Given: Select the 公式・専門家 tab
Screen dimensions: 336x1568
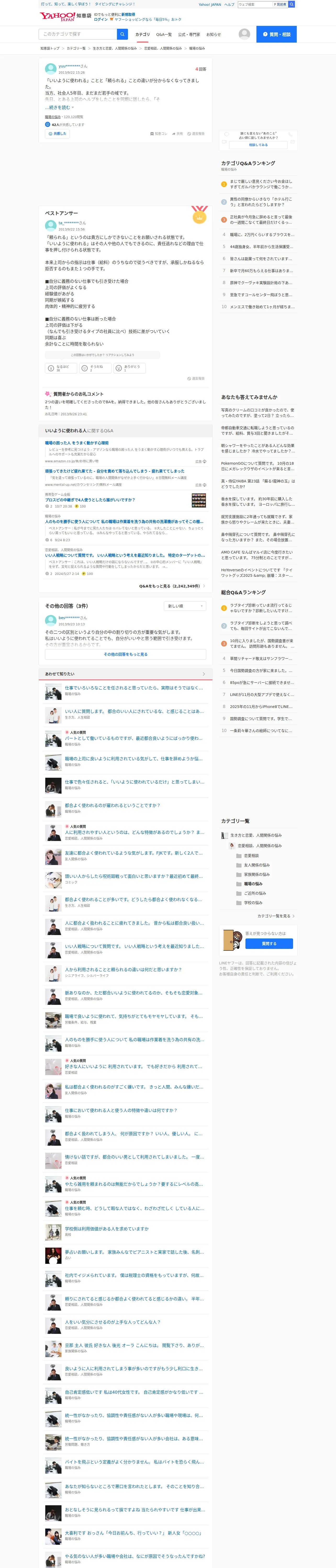Looking at the screenshot, I should point(189,35).
